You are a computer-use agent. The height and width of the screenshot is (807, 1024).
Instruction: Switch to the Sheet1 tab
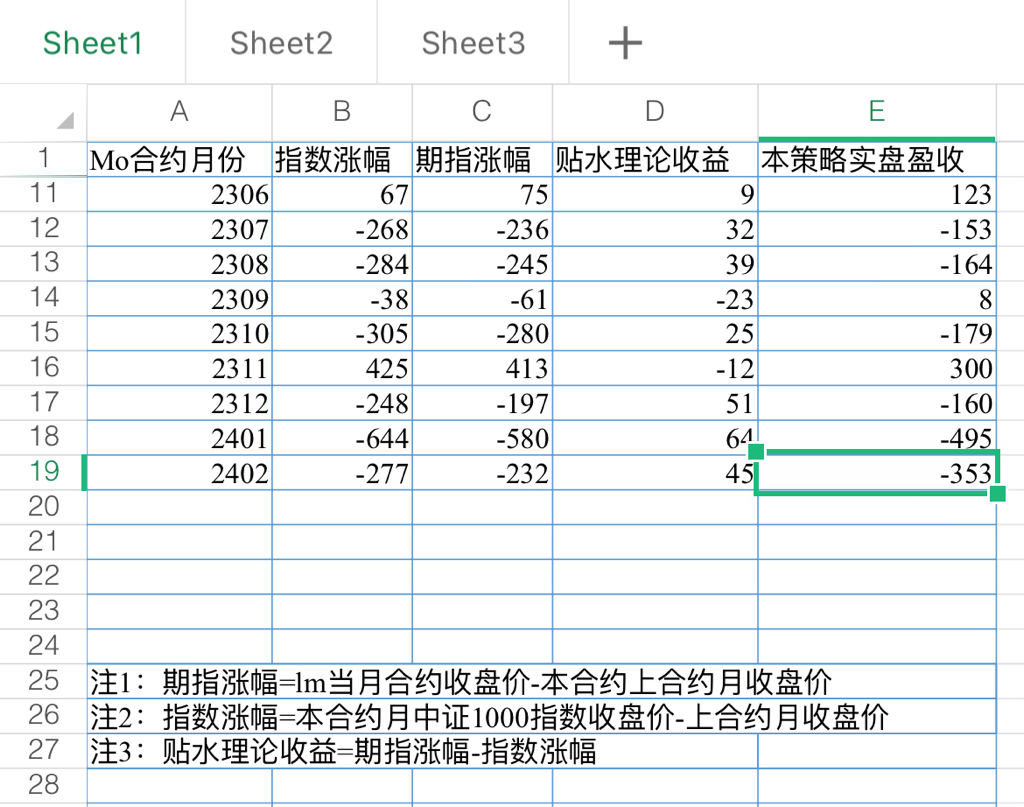pyautogui.click(x=92, y=43)
